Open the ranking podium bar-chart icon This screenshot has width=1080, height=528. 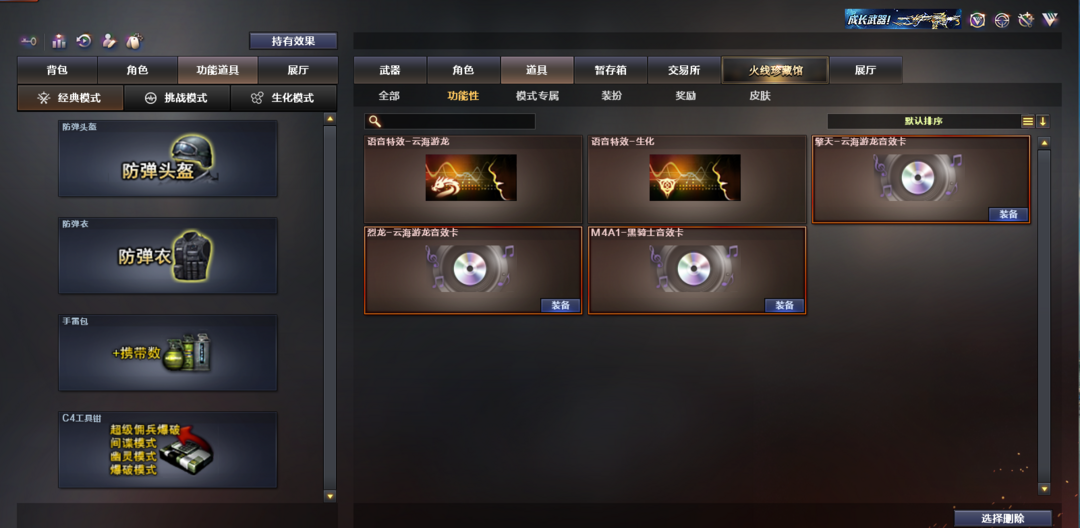tap(59, 41)
